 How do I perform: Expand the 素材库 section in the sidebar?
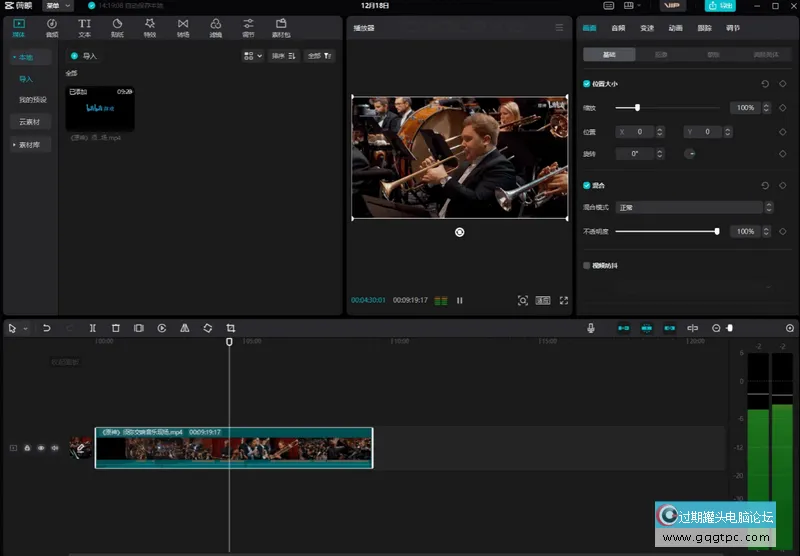(29, 145)
